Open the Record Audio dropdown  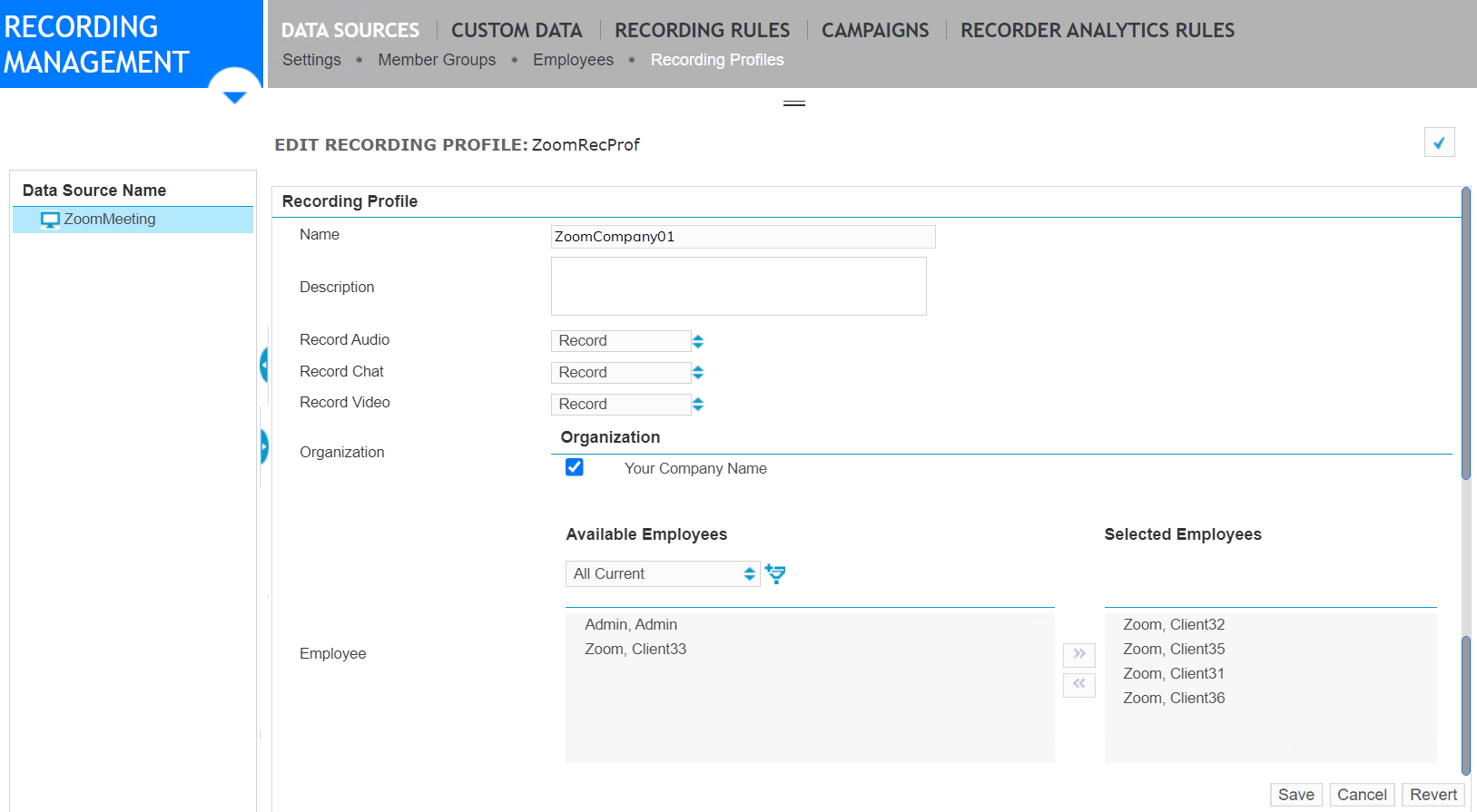pos(627,341)
